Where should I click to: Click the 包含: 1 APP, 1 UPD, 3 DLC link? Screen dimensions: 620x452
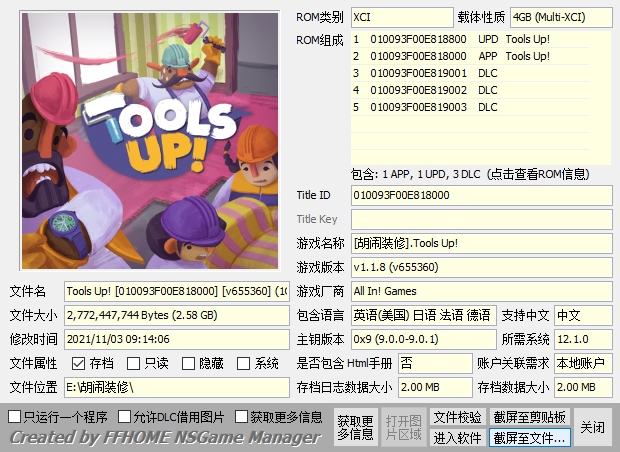coord(470,174)
